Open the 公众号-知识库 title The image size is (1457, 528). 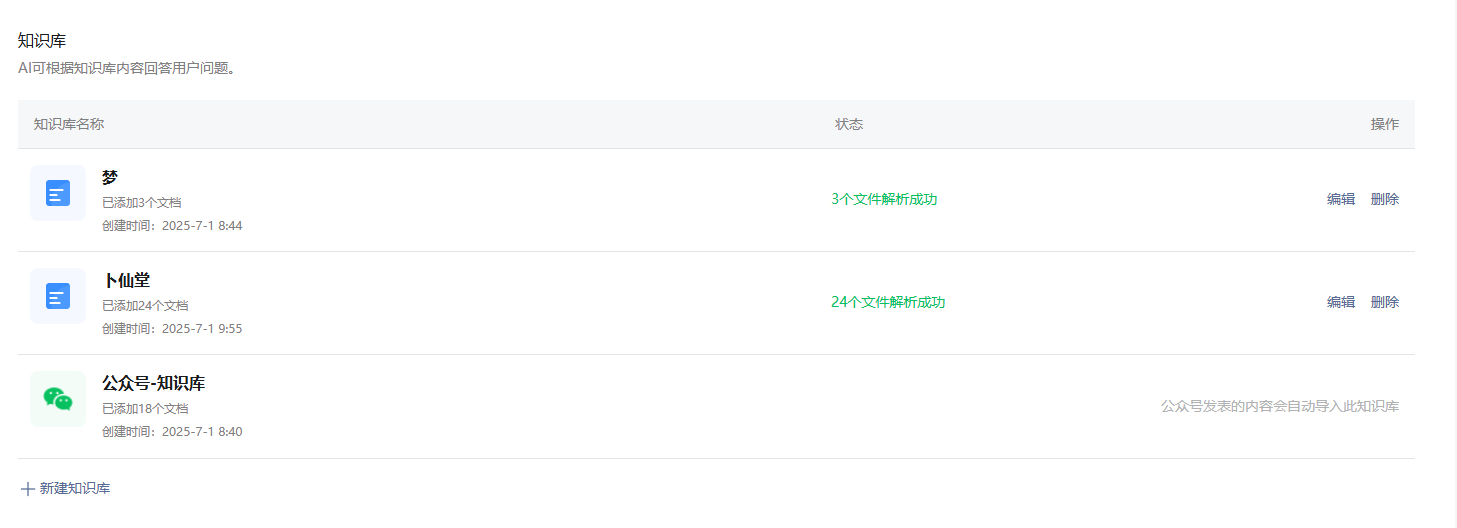[154, 384]
